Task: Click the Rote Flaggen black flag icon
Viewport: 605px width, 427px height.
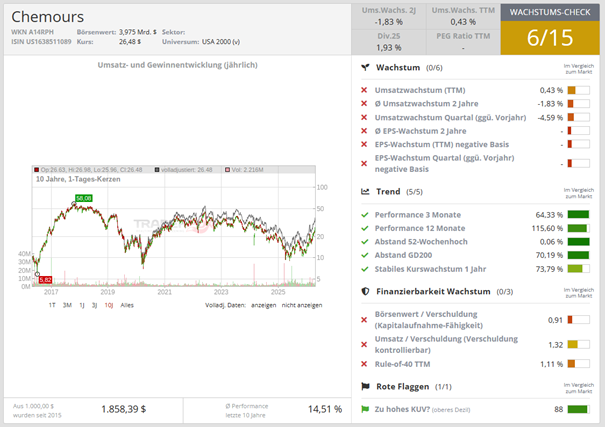Action: click(365, 386)
